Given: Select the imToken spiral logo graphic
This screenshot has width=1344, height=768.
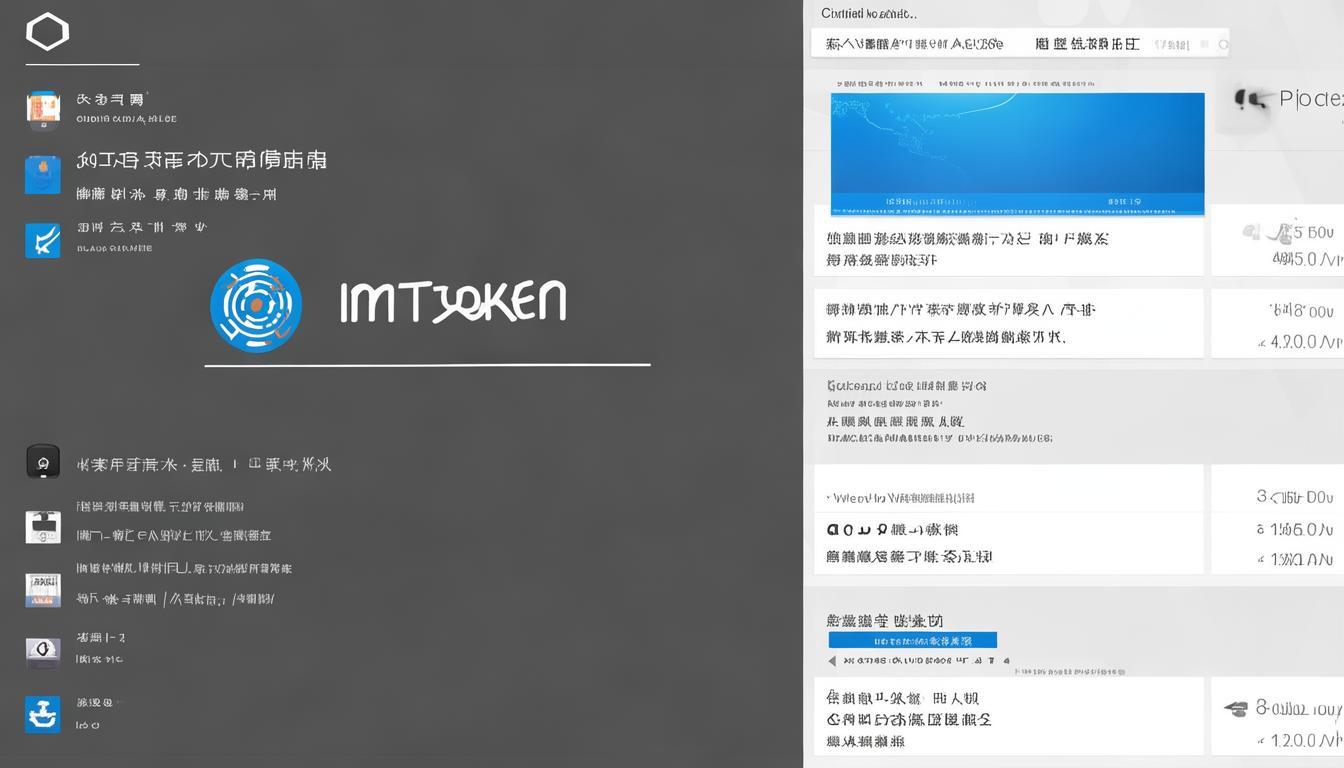Looking at the screenshot, I should pos(255,304).
